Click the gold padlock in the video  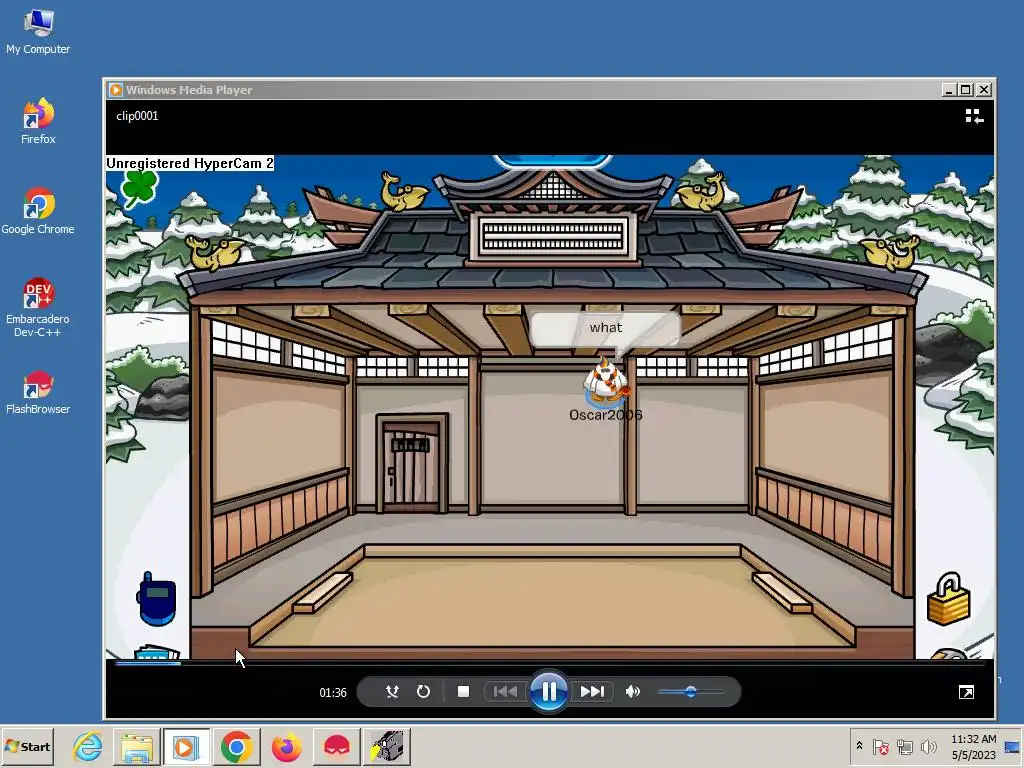[x=948, y=599]
